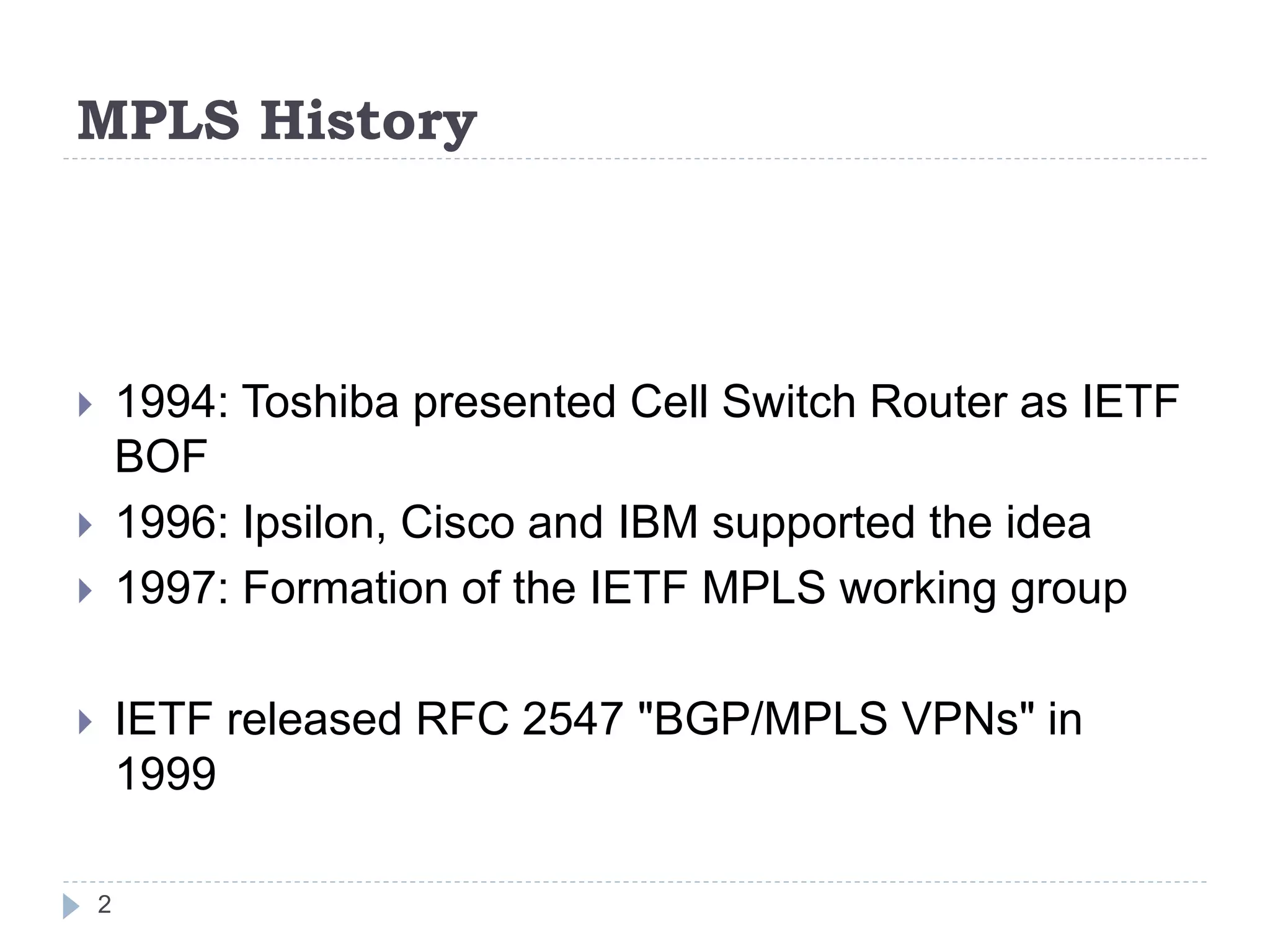Click the footer triangle next to the page number

[71, 906]
